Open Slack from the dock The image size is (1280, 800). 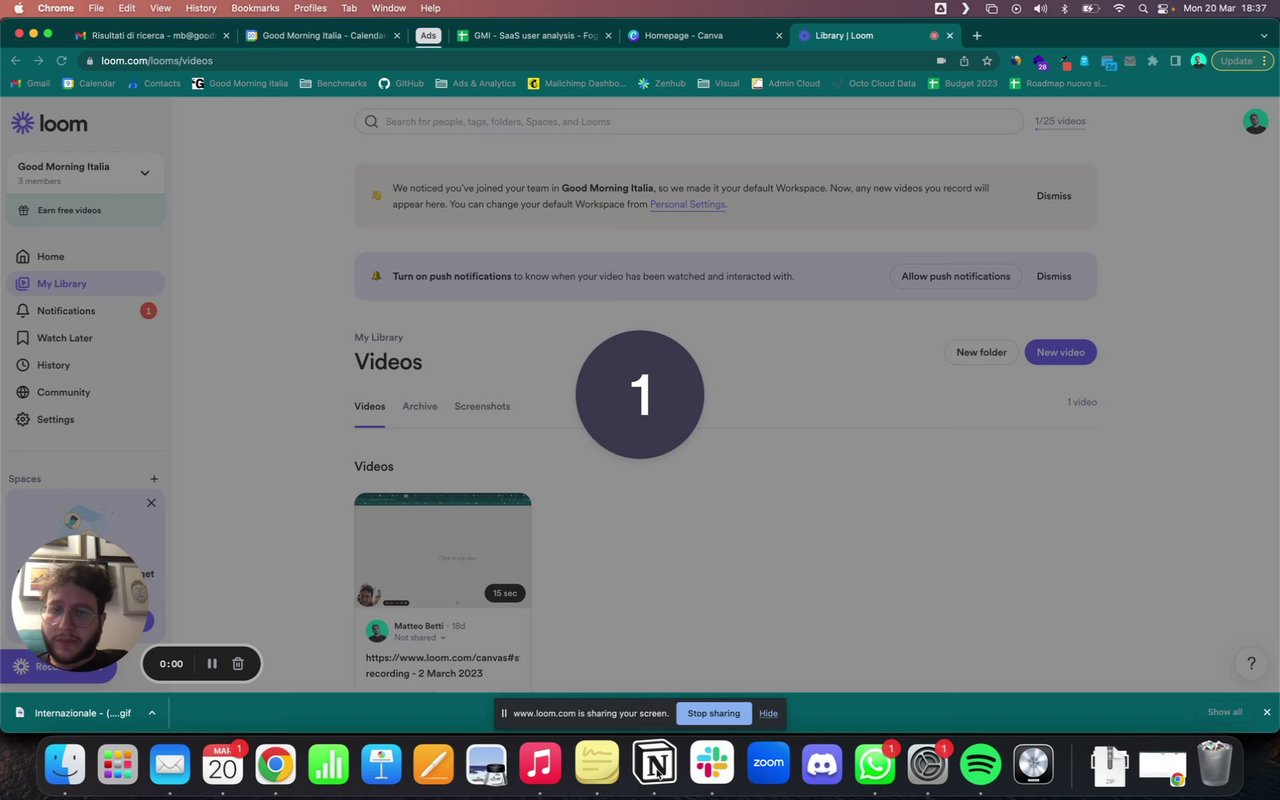pyautogui.click(x=712, y=765)
